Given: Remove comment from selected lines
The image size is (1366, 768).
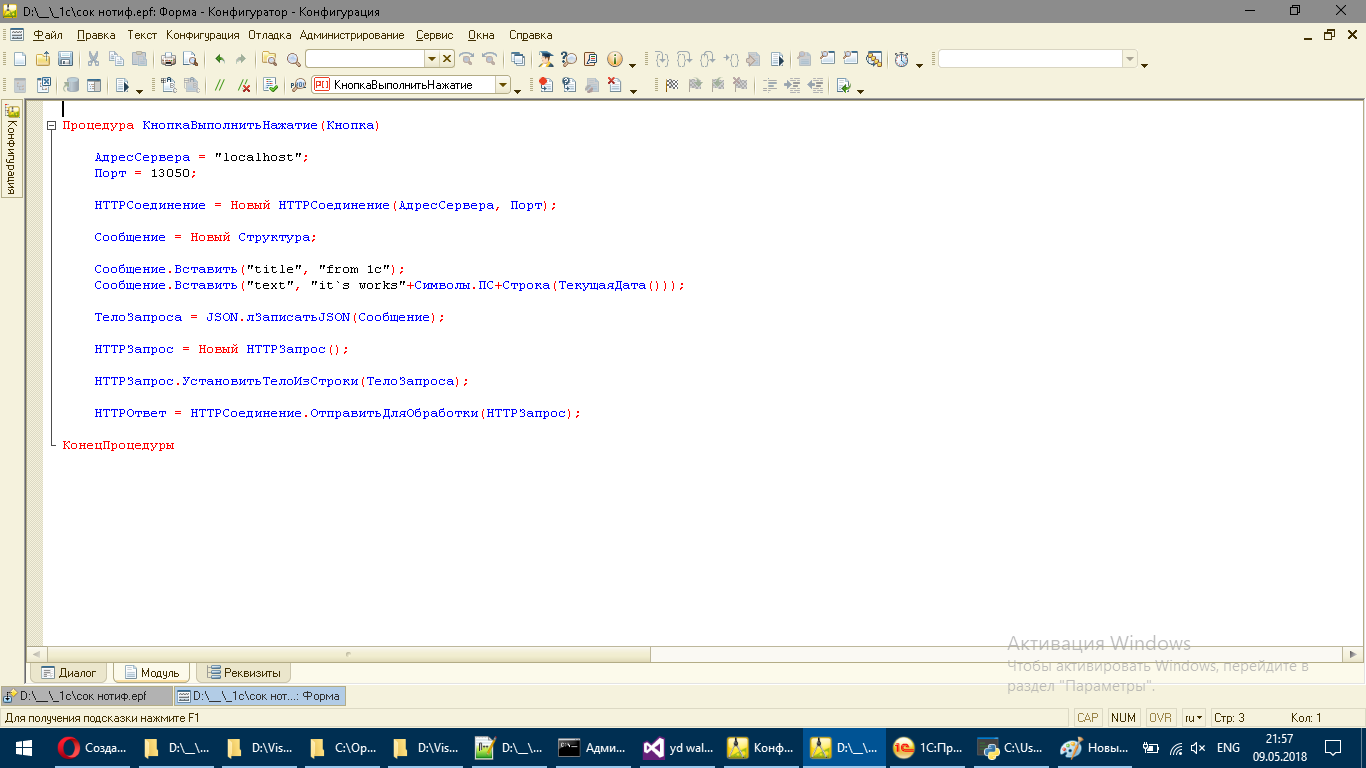Looking at the screenshot, I should pos(244,85).
